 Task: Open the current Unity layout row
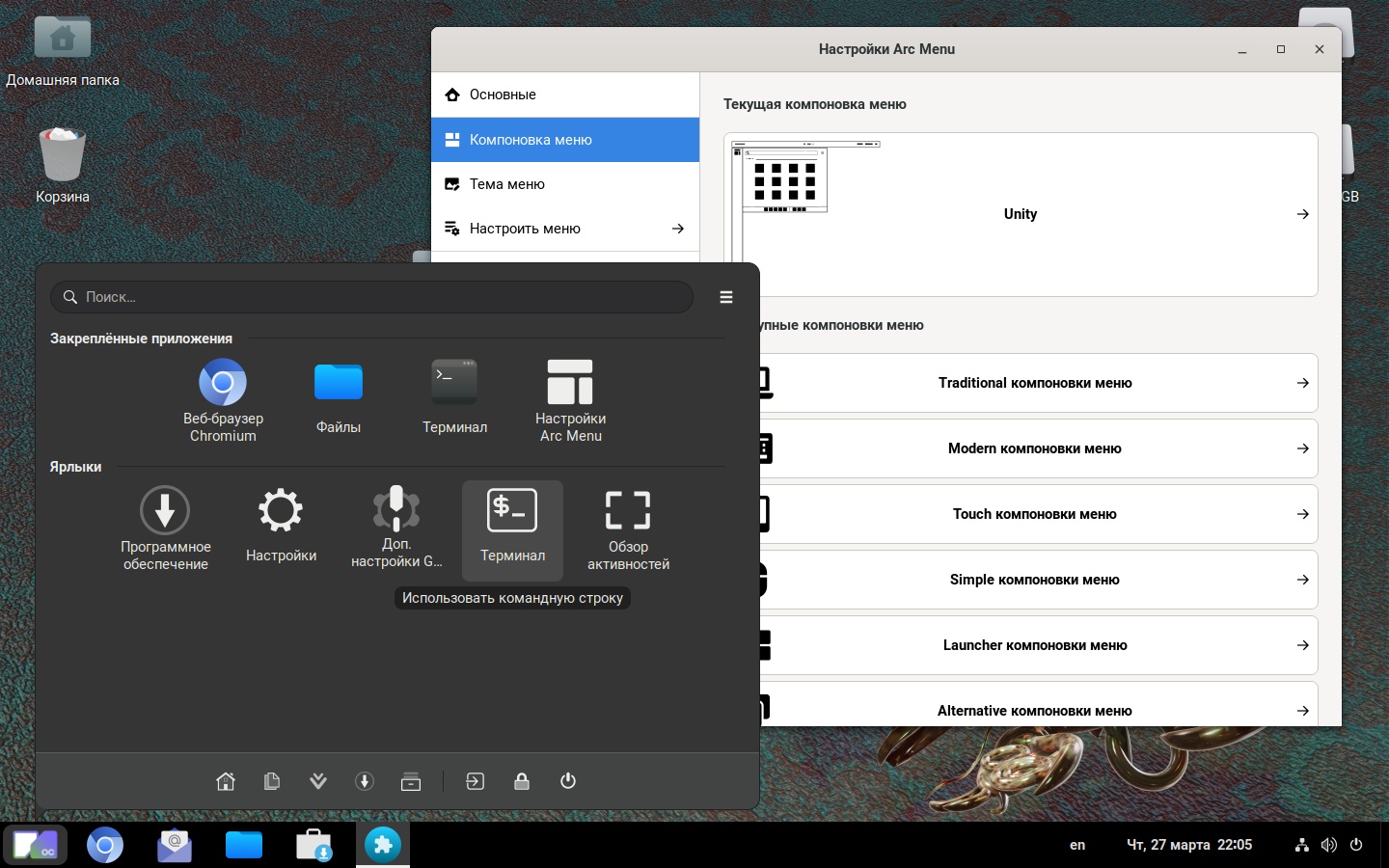coord(1021,214)
